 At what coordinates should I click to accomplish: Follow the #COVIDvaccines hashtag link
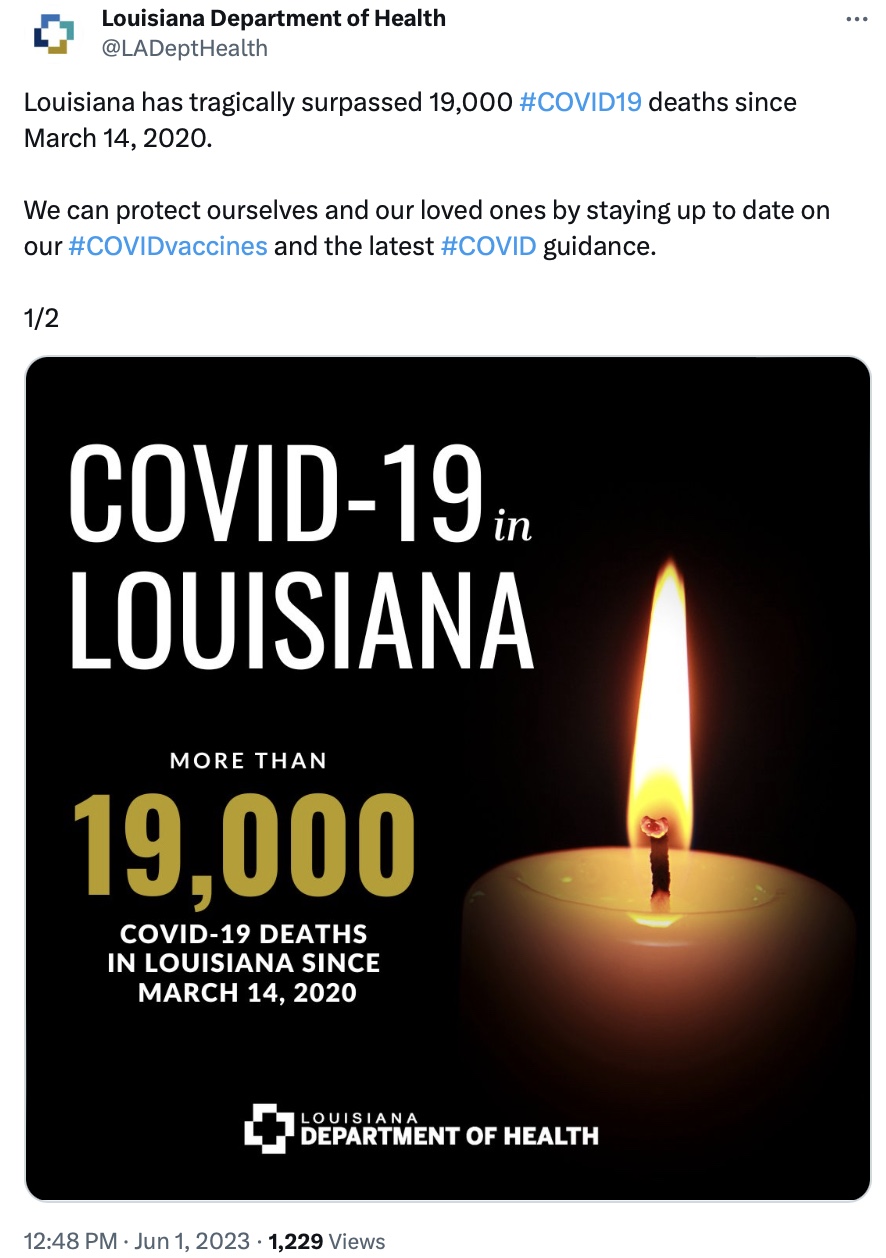pyautogui.click(x=168, y=246)
